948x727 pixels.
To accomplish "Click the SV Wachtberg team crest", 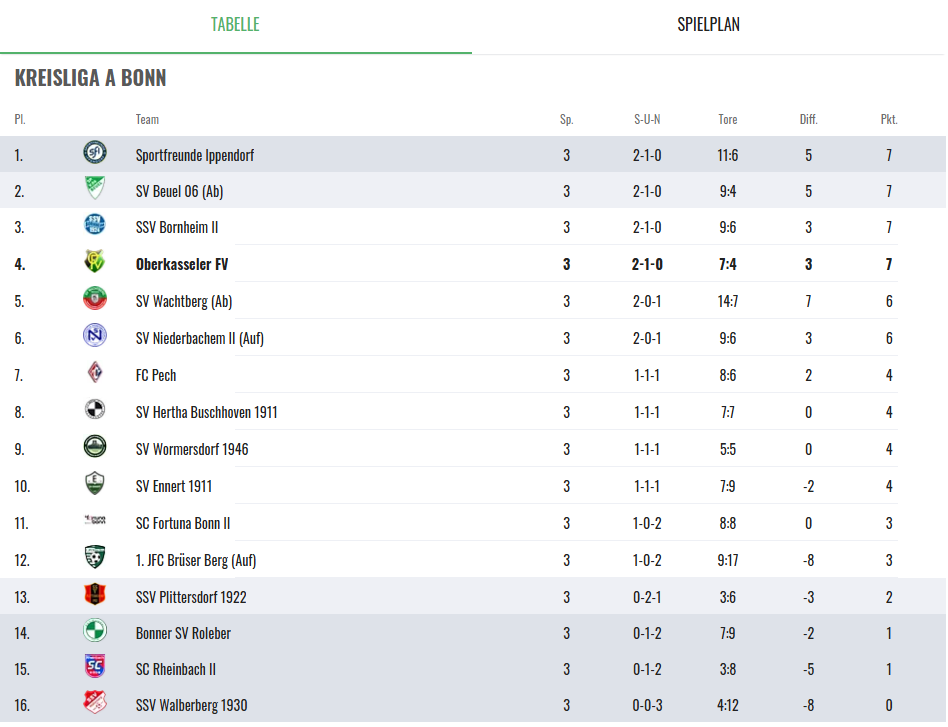I will point(95,301).
